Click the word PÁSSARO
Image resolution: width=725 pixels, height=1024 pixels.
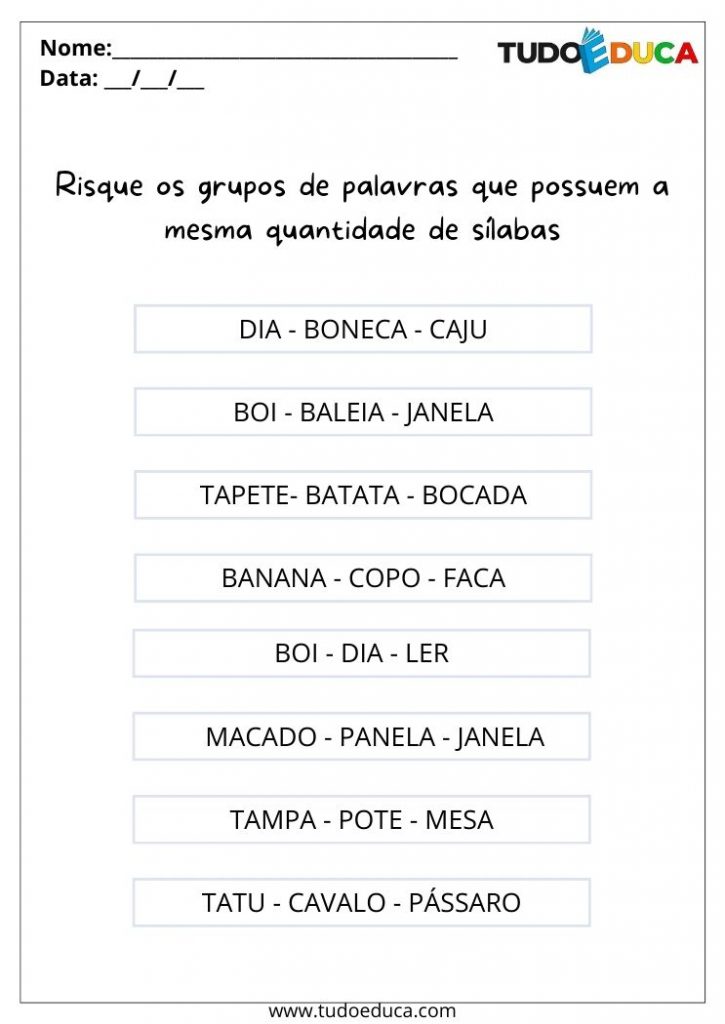pos(464,902)
